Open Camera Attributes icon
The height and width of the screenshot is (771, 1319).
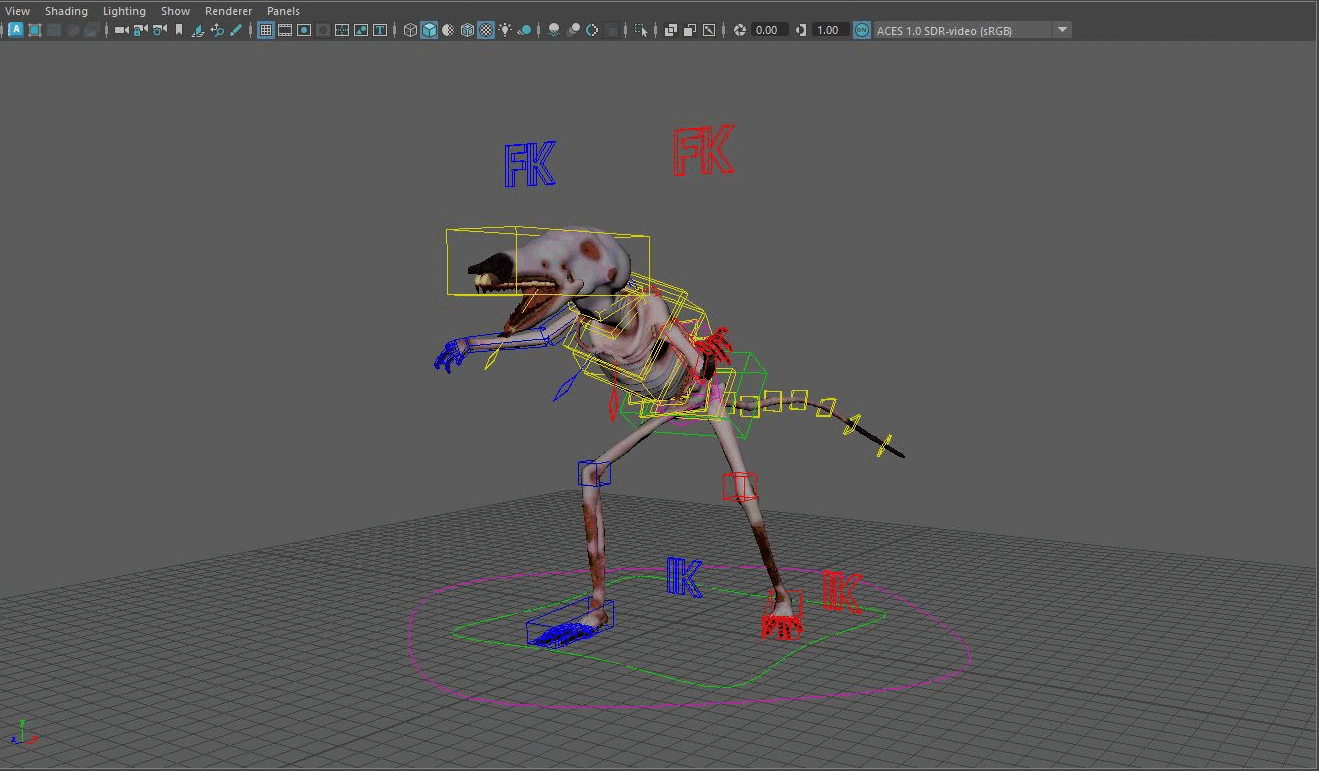tap(160, 30)
